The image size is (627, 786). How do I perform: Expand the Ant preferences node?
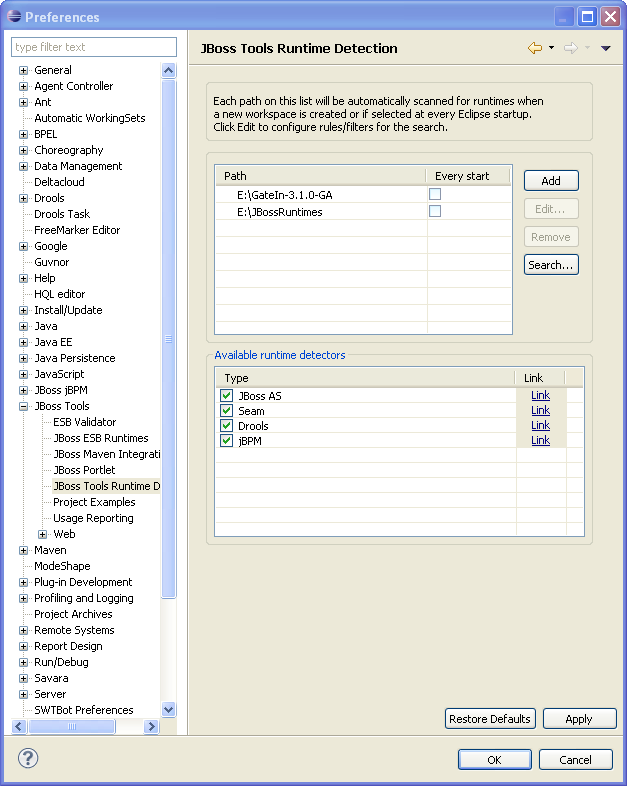coord(23,102)
